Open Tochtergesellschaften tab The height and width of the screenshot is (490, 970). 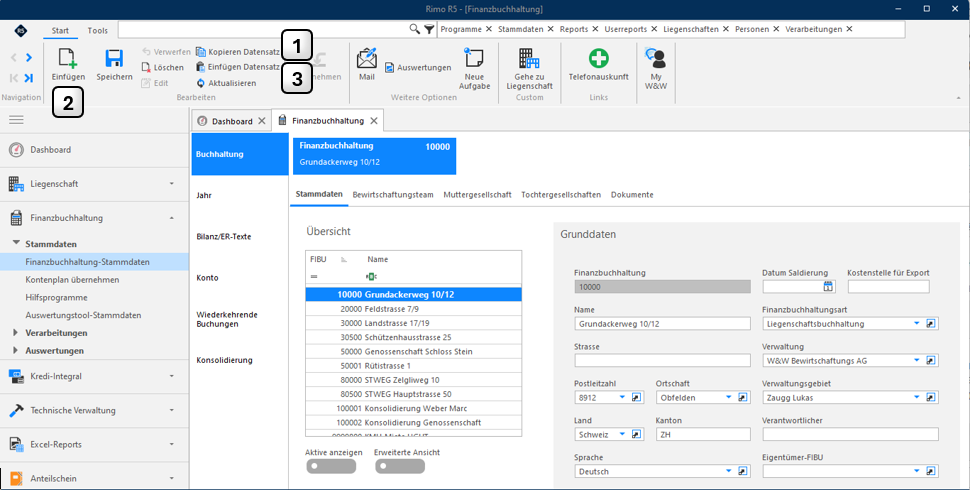tap(561, 194)
